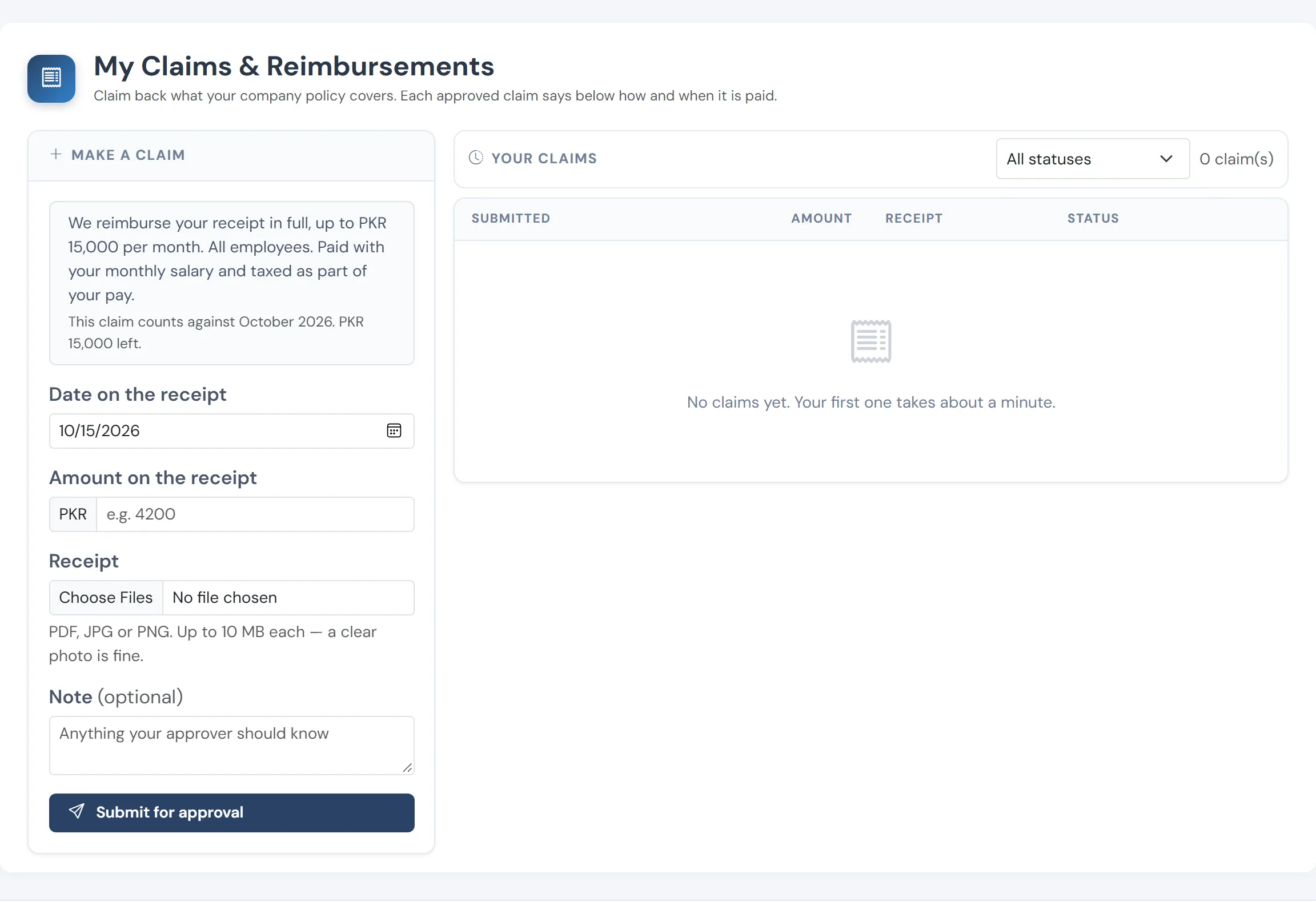Click the paper plane icon on Submit
This screenshot has height=902, width=1316.
[77, 811]
